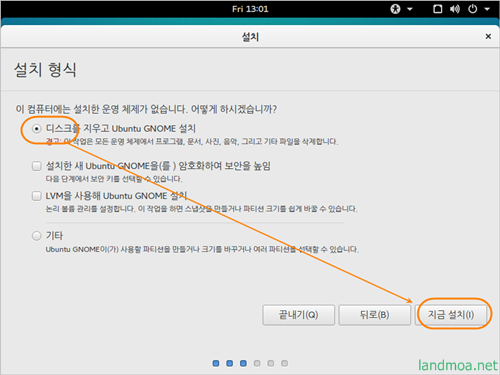Click '논리 볼륨 관리를 설정합니다' description
The height and width of the screenshot is (375, 500).
coord(201,209)
